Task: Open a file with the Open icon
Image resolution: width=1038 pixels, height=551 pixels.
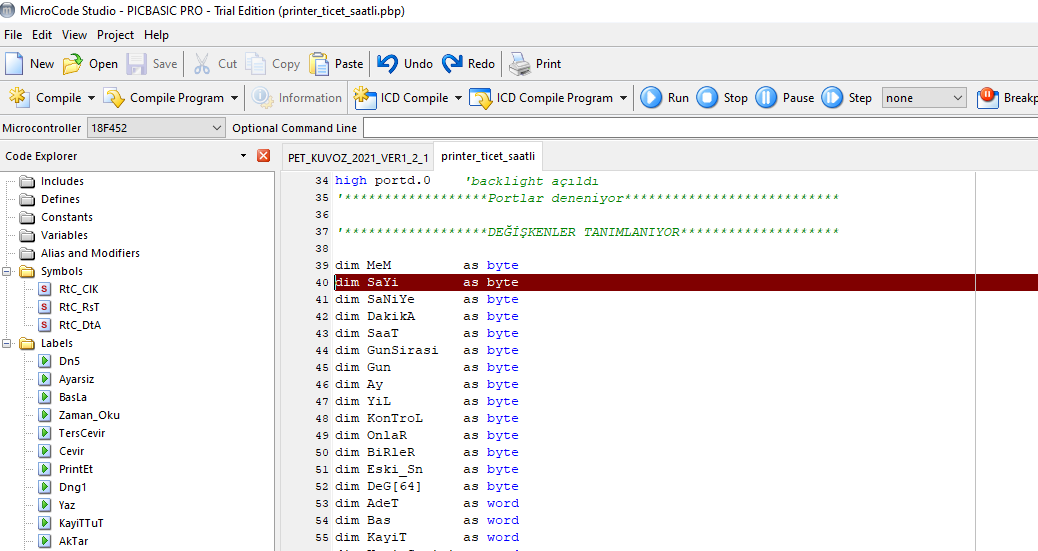Action: [x=73, y=64]
